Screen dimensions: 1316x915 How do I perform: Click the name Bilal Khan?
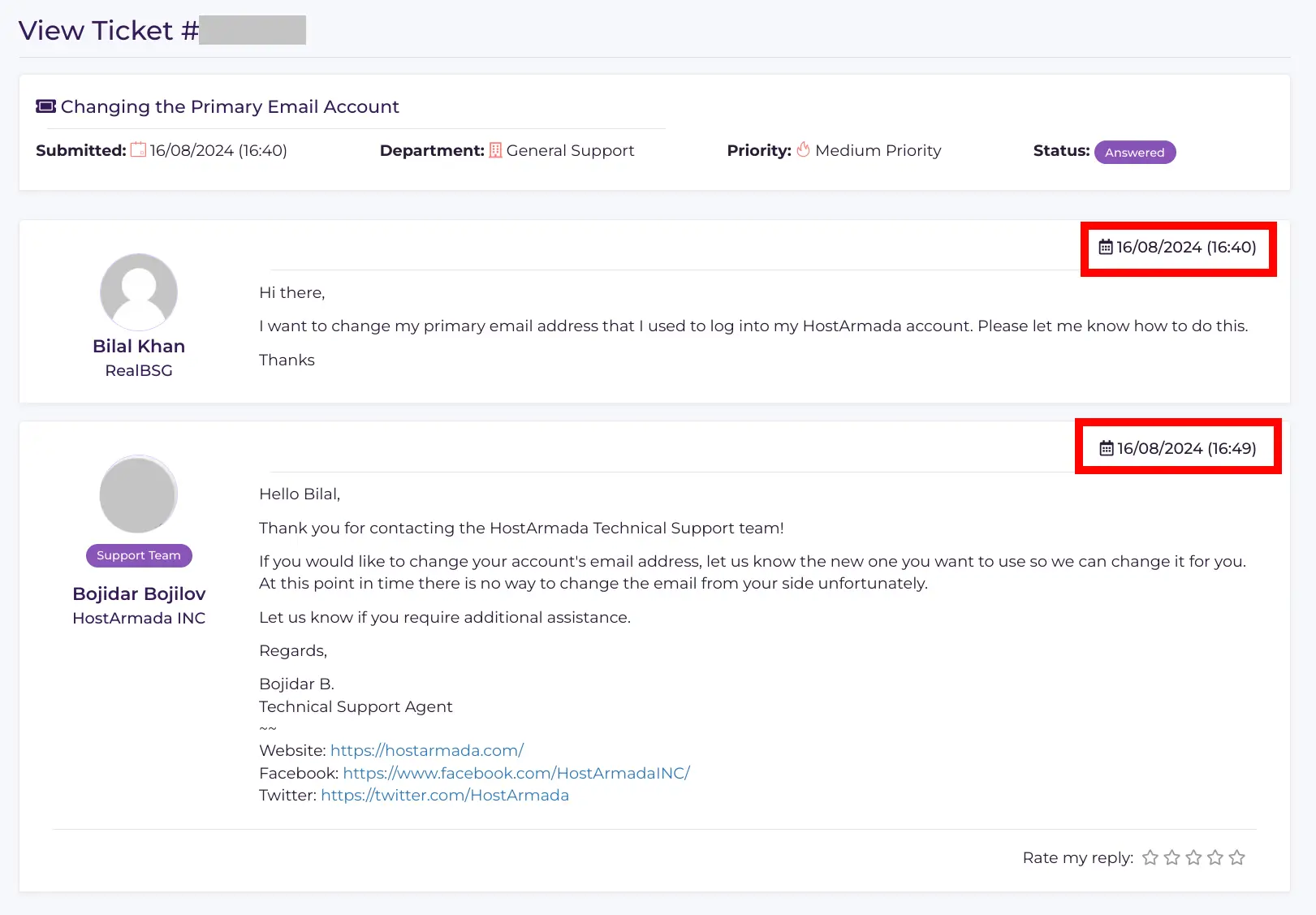139,346
